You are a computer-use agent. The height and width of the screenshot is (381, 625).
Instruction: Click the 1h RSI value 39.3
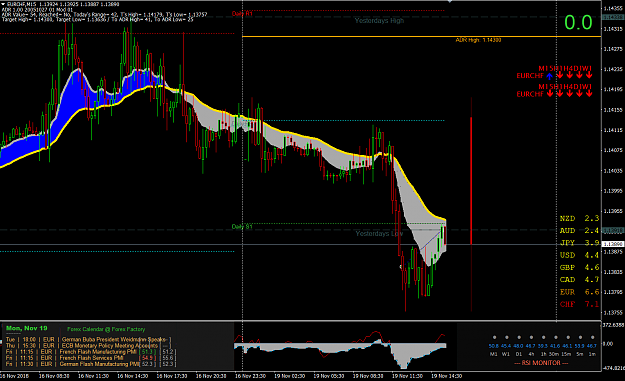542,346
